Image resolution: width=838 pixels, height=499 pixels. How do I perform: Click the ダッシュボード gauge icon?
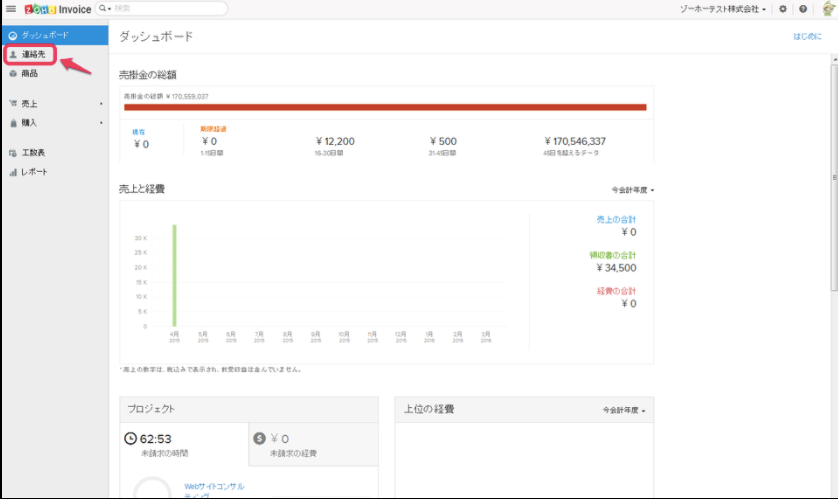tap(13, 35)
